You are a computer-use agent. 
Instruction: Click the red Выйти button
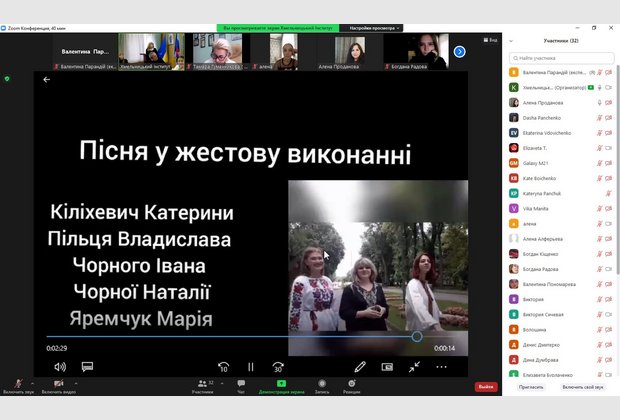click(485, 386)
